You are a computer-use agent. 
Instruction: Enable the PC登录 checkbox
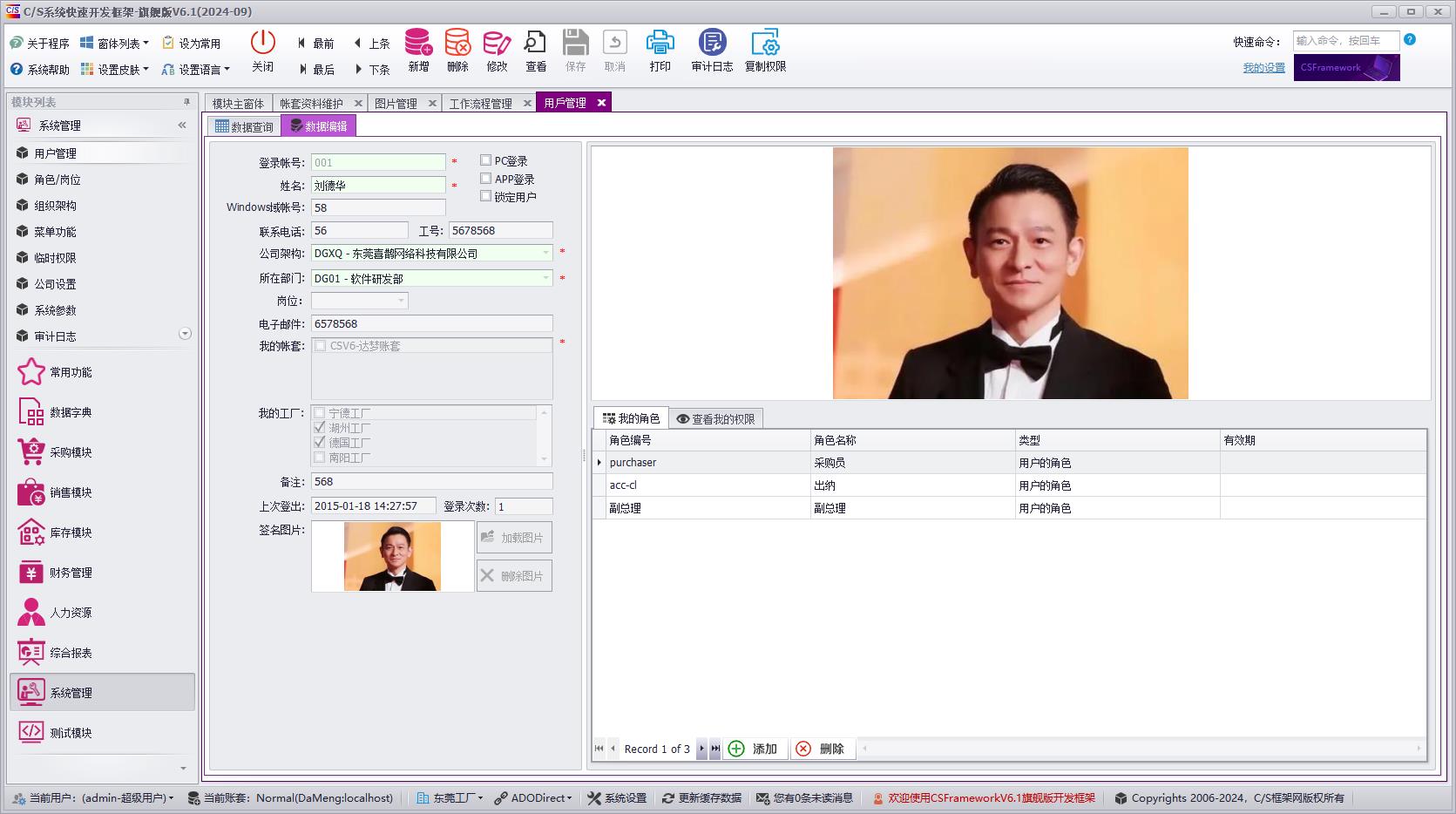(486, 160)
